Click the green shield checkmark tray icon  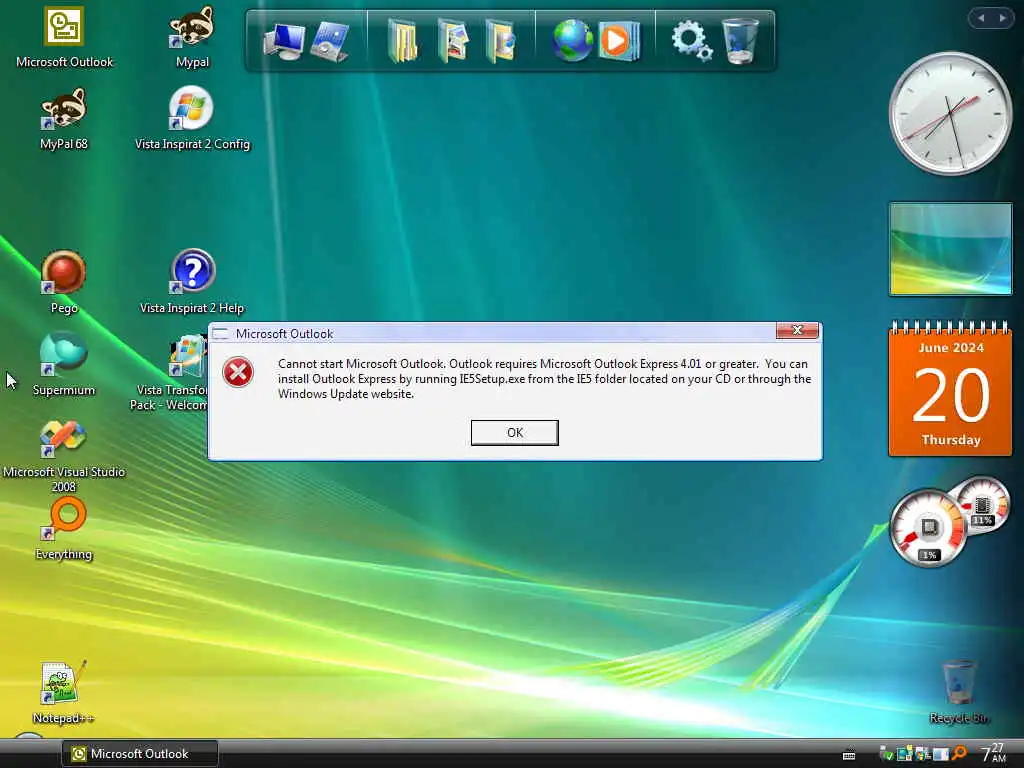[x=886, y=754]
